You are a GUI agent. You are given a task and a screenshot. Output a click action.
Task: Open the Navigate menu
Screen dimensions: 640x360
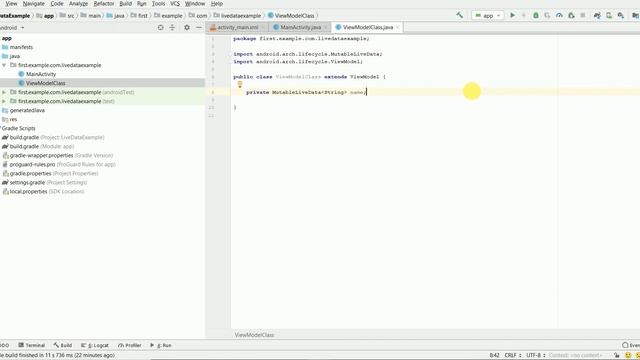33,4
